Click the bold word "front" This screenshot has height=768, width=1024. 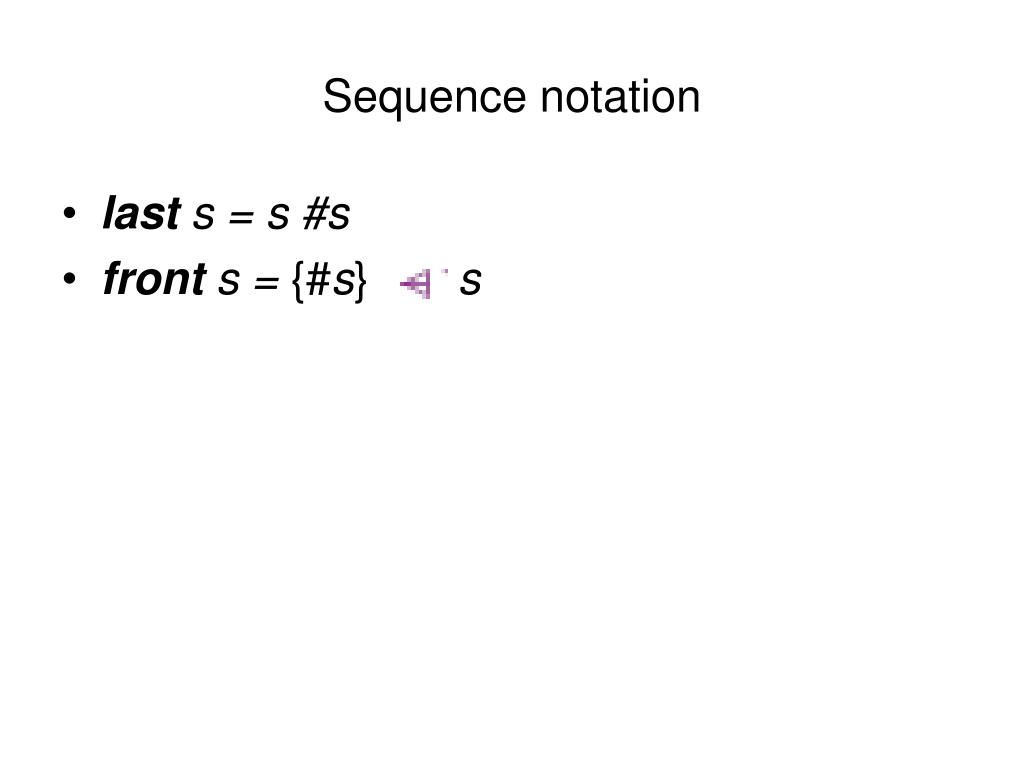(155, 279)
